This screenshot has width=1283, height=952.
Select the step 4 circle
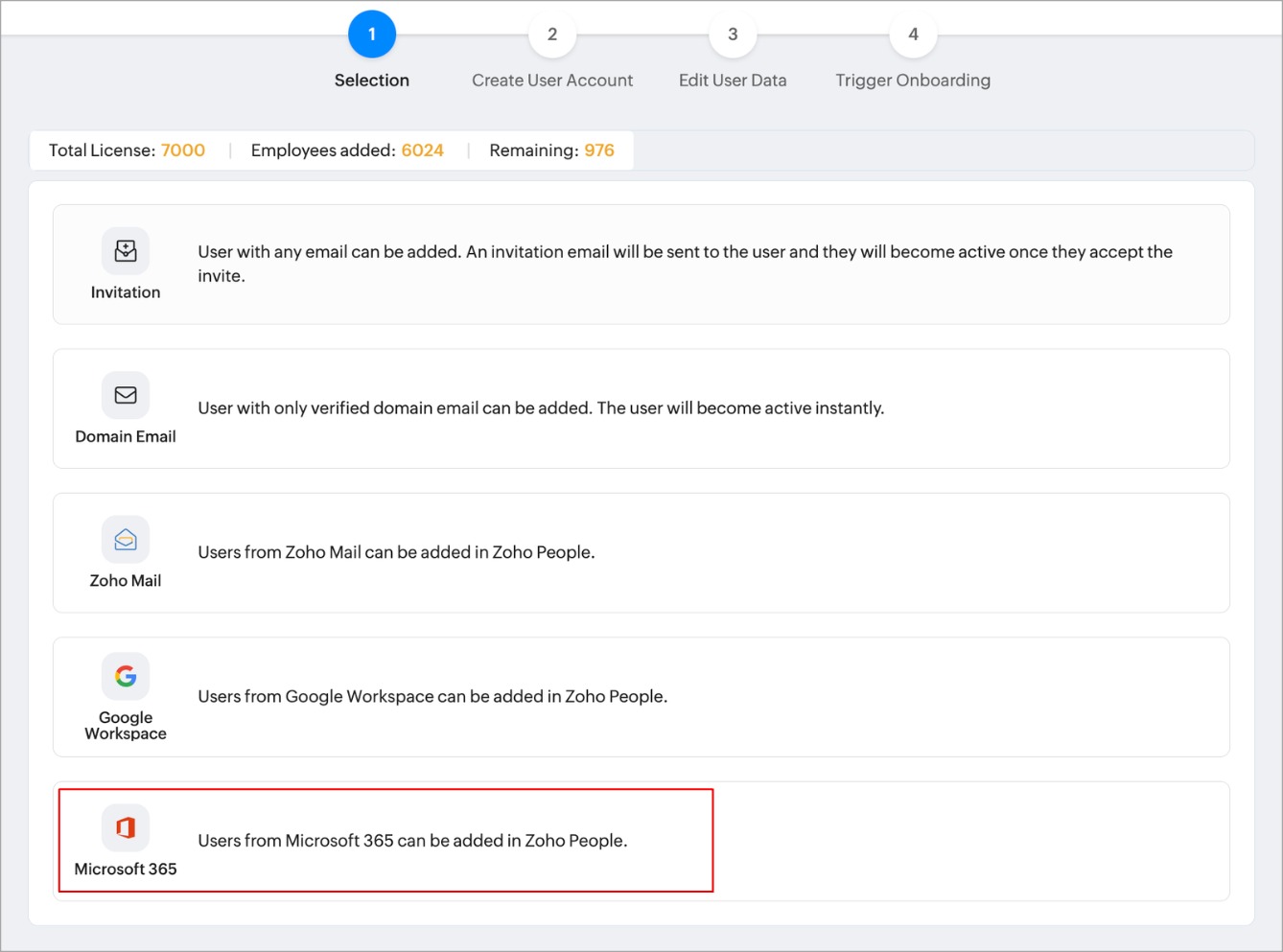(x=913, y=35)
